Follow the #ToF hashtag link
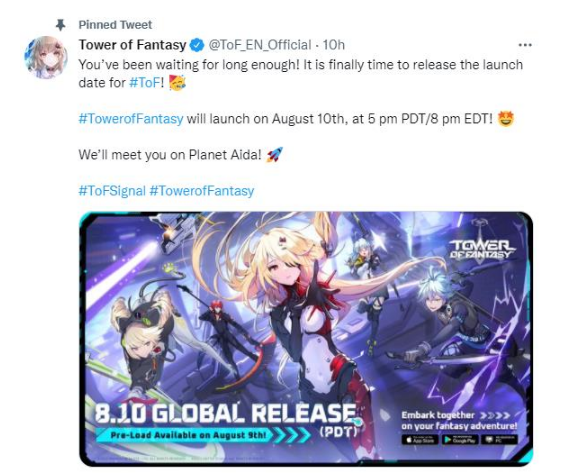This screenshot has height=474, width=573. [x=145, y=83]
